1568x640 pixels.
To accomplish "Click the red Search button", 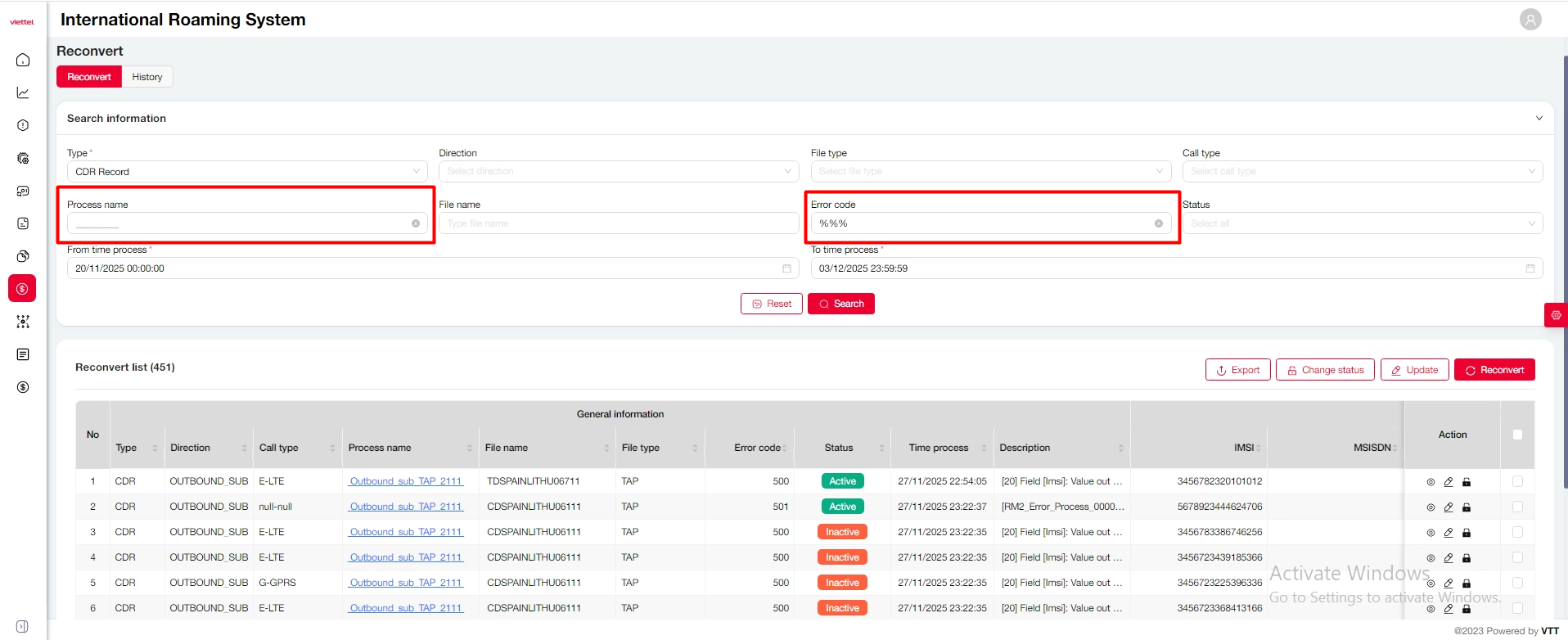I will 840,304.
